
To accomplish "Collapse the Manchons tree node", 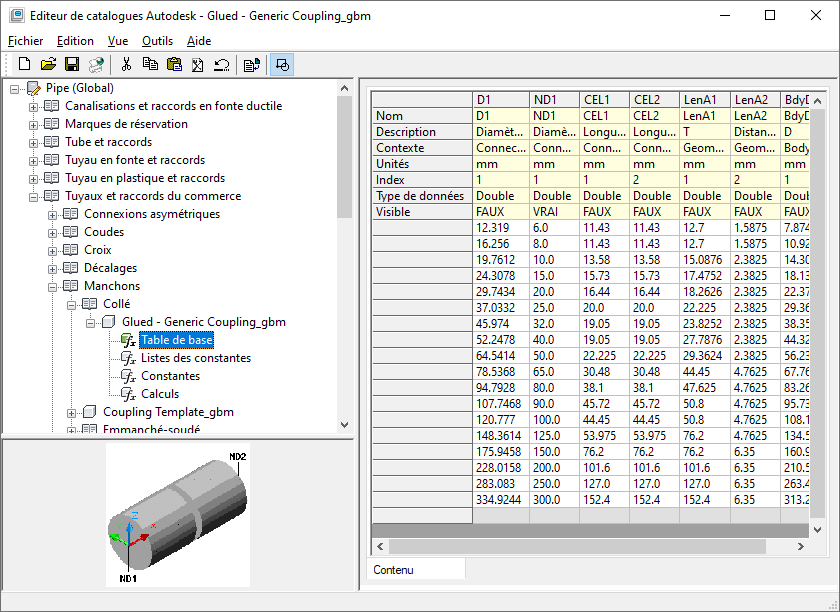I will (53, 286).
